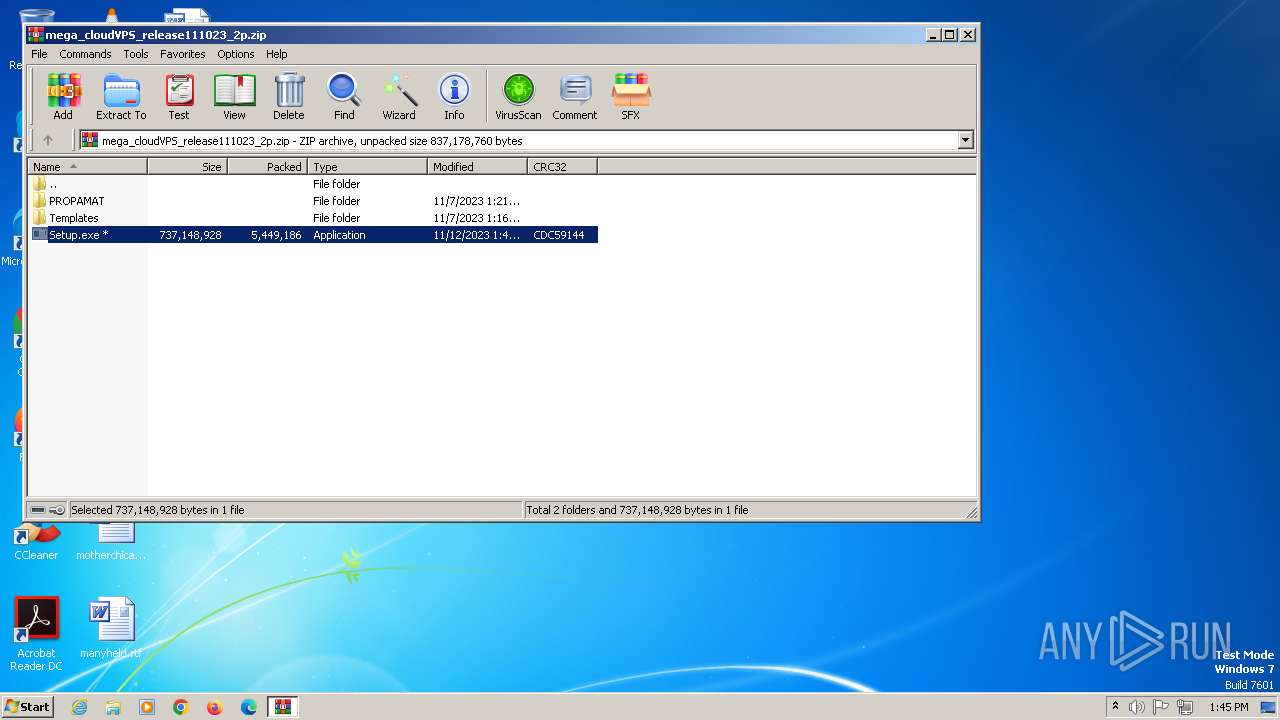Screen dimensions: 1280x720
Task: Show hidden tray icons arrow
Action: pos(1116,706)
